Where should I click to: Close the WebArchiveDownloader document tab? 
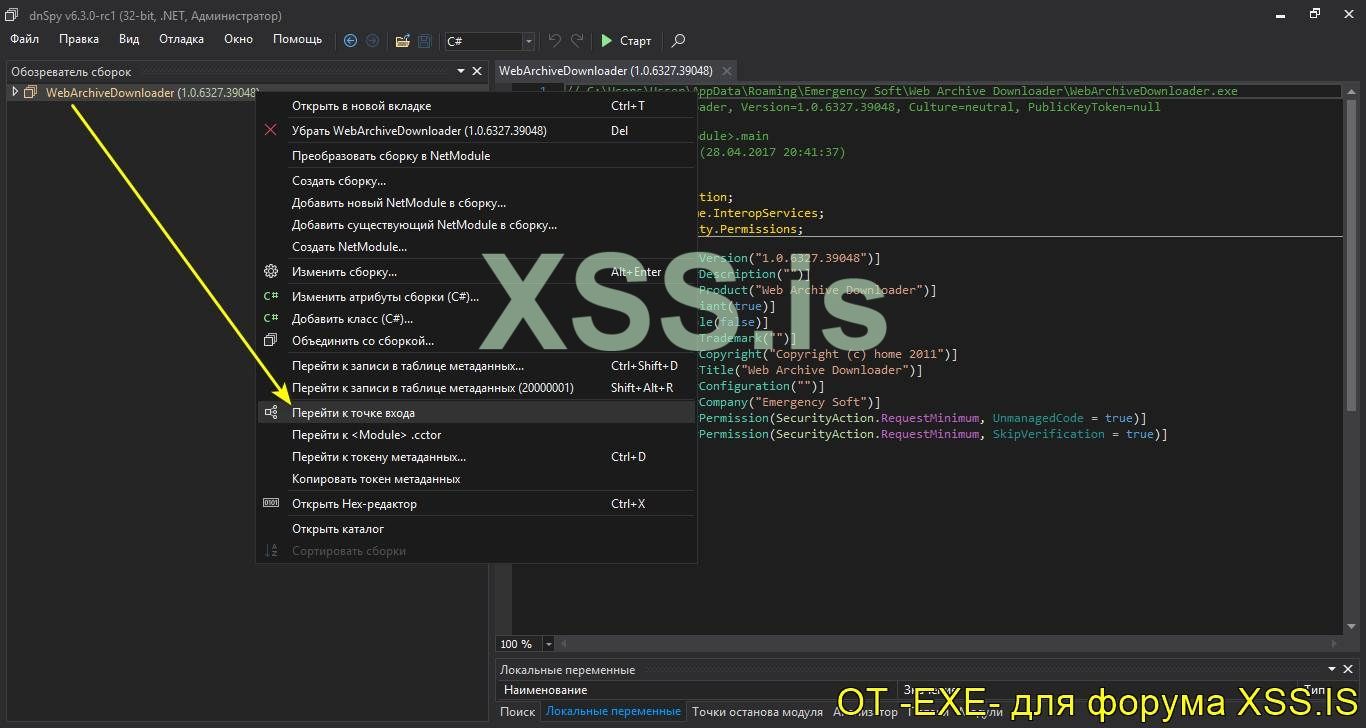(727, 71)
